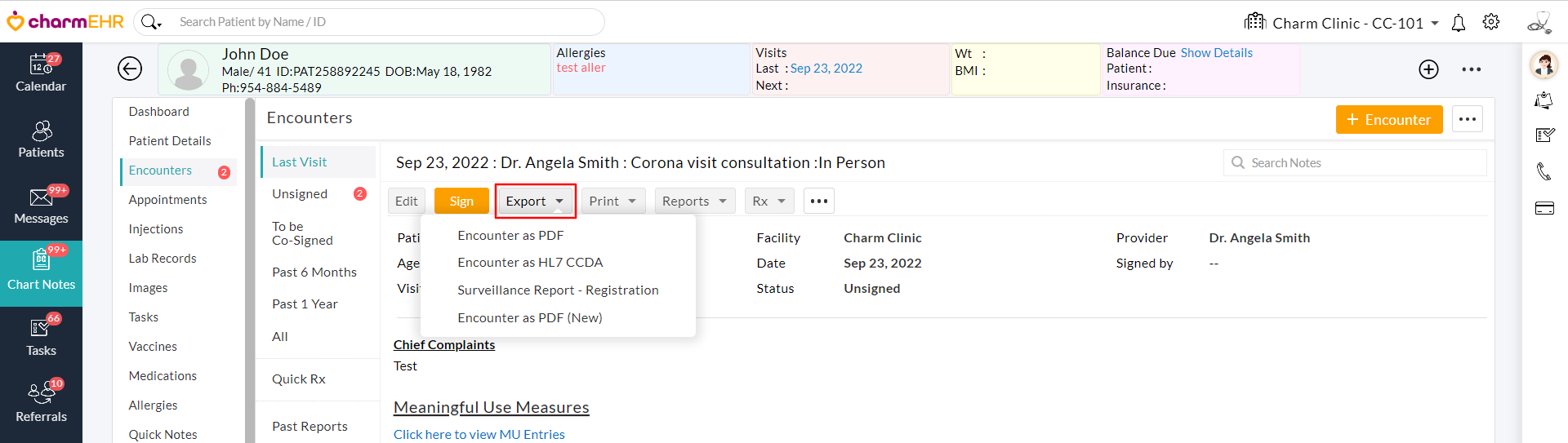This screenshot has width=1568, height=443.
Task: Expand the Reports dropdown
Action: coord(695,202)
